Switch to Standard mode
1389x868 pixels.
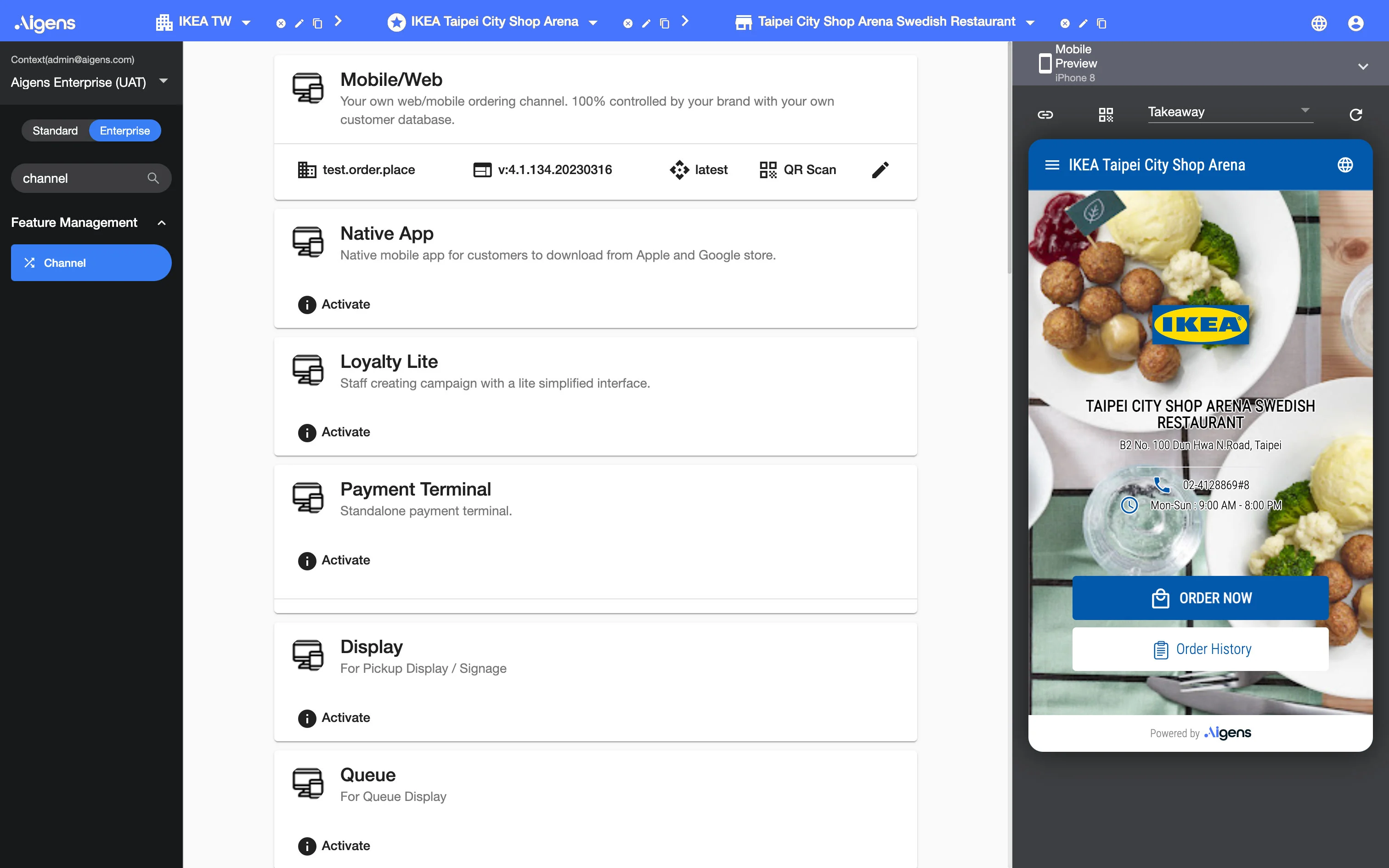tap(55, 130)
